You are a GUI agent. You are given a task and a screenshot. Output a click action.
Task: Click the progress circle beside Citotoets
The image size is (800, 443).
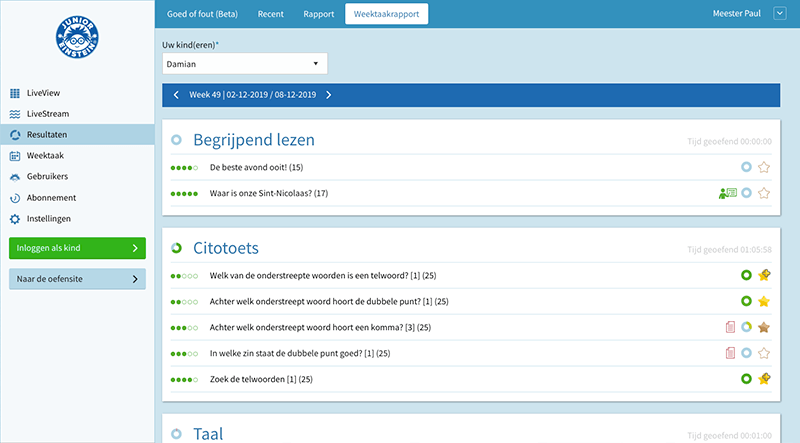176,248
